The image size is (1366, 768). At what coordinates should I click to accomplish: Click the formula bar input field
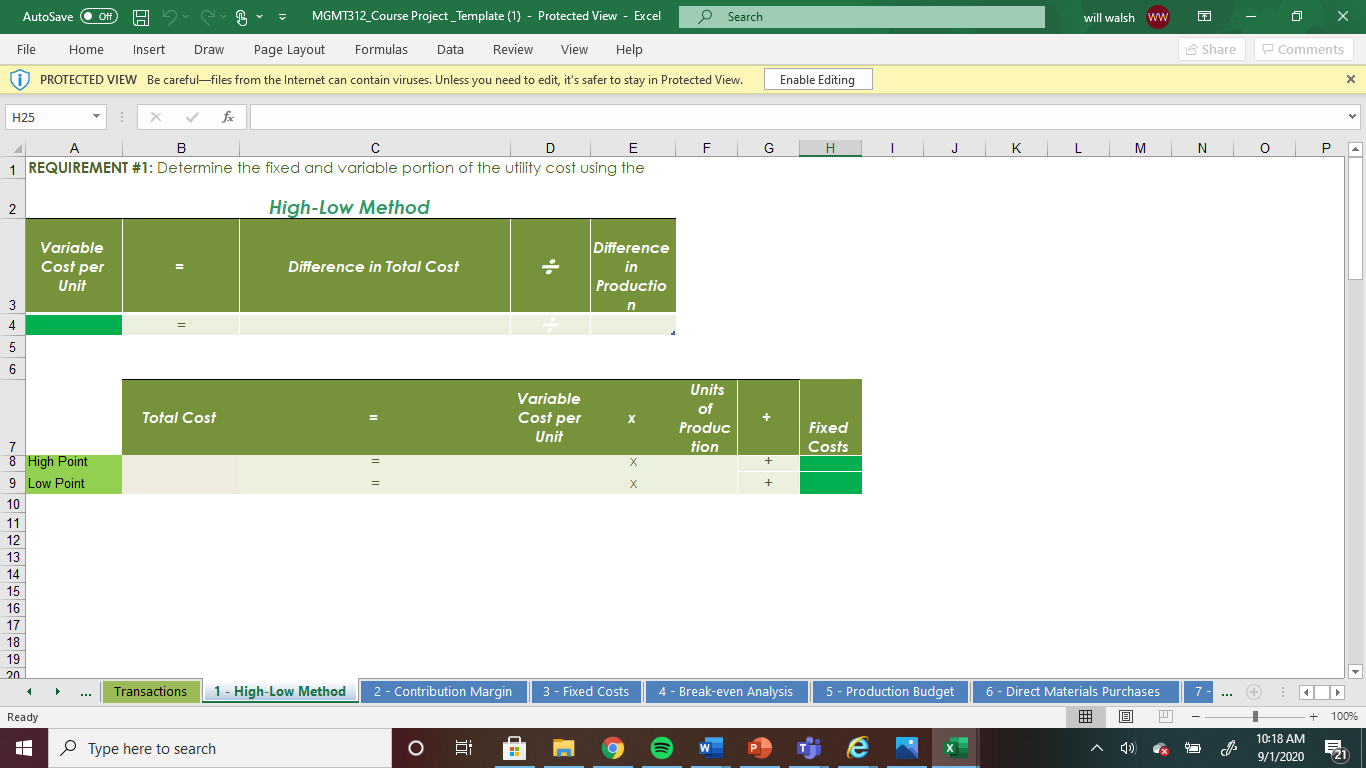(x=797, y=117)
